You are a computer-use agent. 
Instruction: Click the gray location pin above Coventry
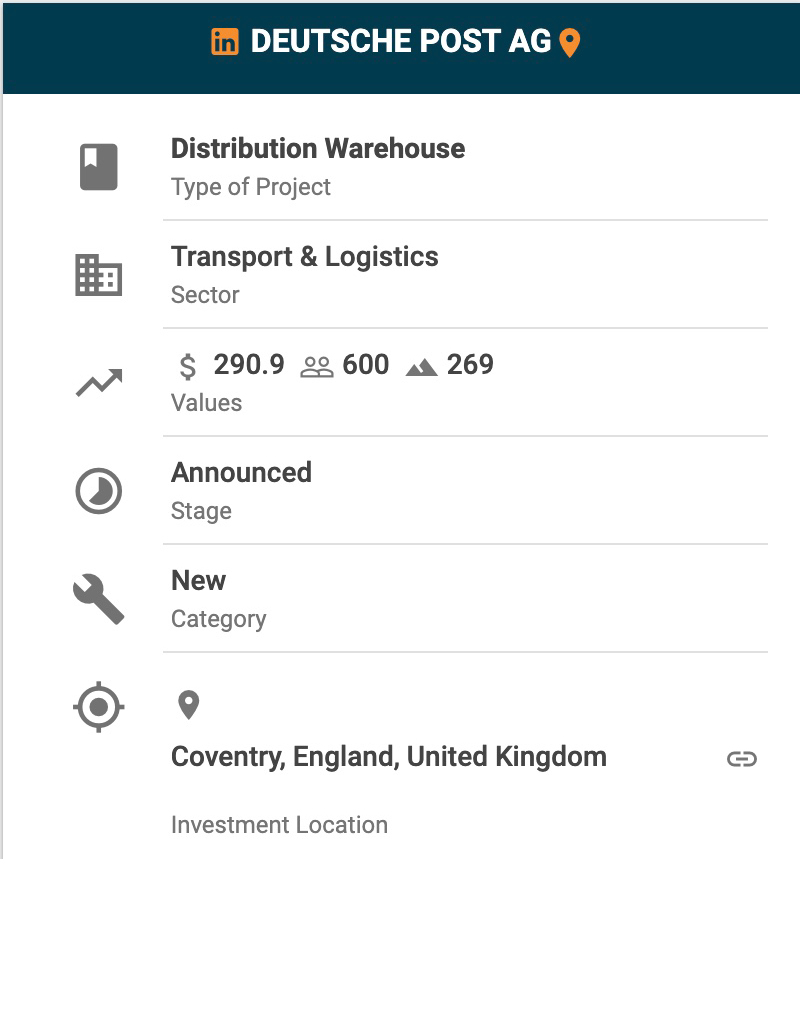click(188, 705)
